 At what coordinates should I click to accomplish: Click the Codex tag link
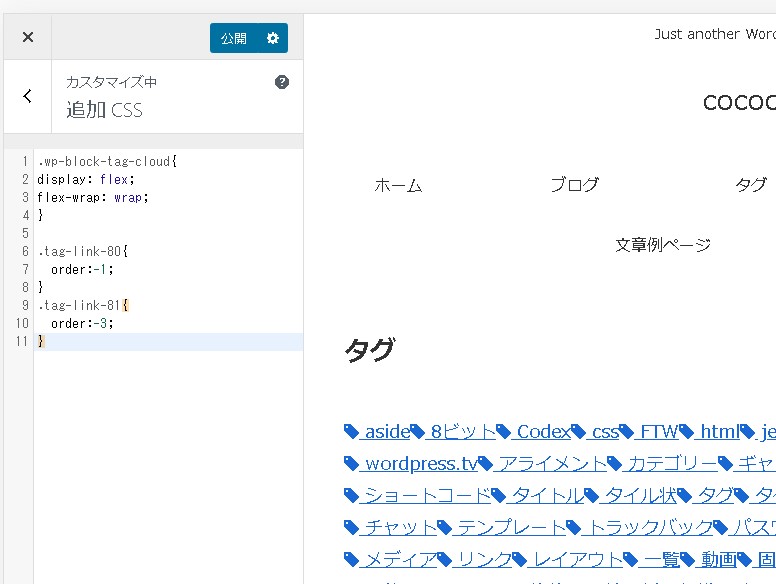point(543,432)
